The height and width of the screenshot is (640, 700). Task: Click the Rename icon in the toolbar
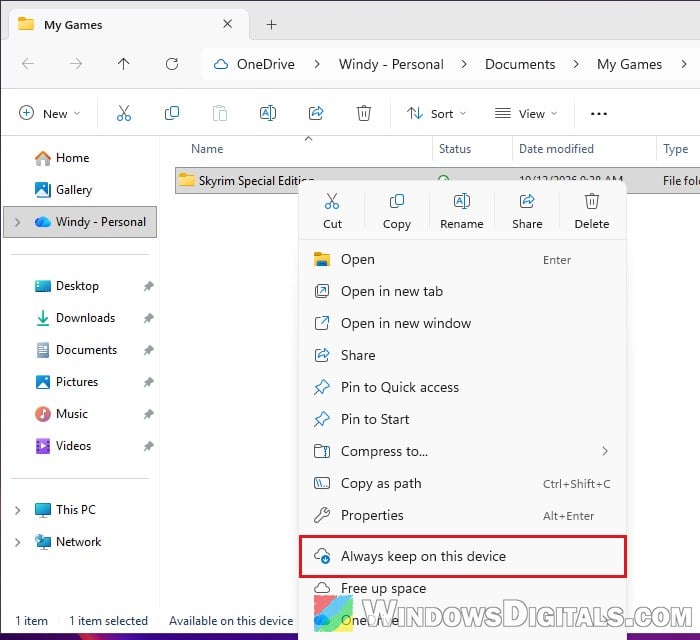point(268,113)
